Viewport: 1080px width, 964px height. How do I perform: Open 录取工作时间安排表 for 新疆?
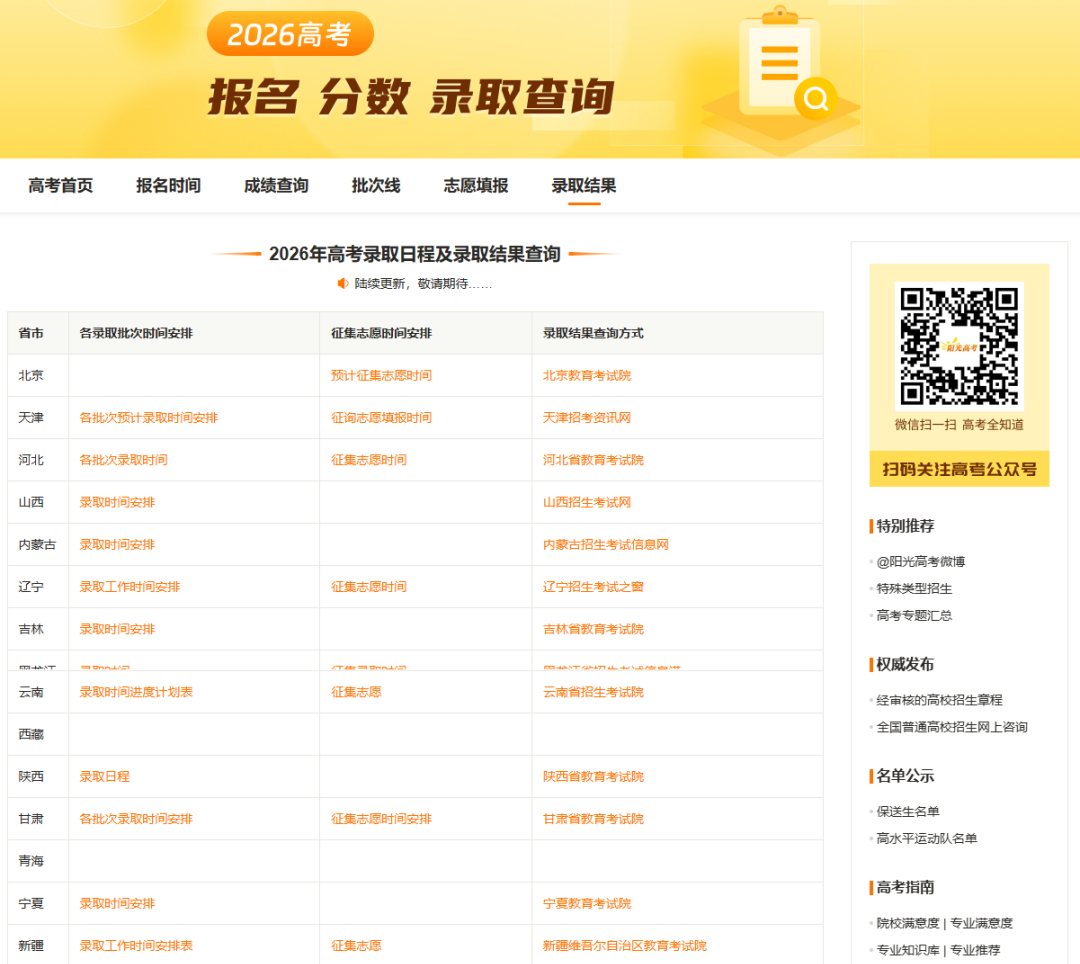136,945
